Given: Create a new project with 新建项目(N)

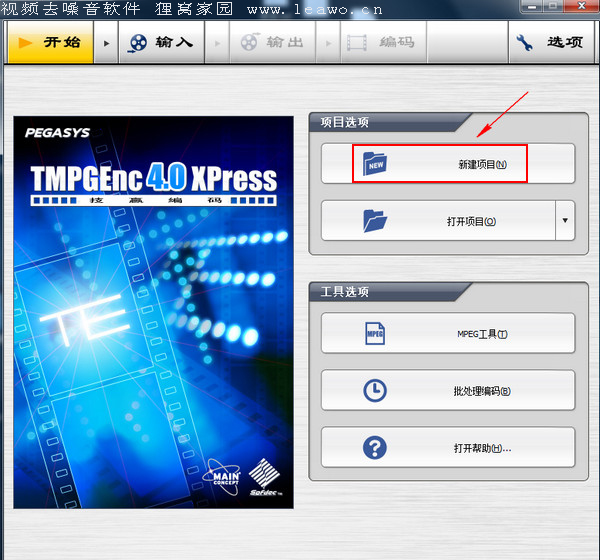Looking at the screenshot, I should (448, 164).
